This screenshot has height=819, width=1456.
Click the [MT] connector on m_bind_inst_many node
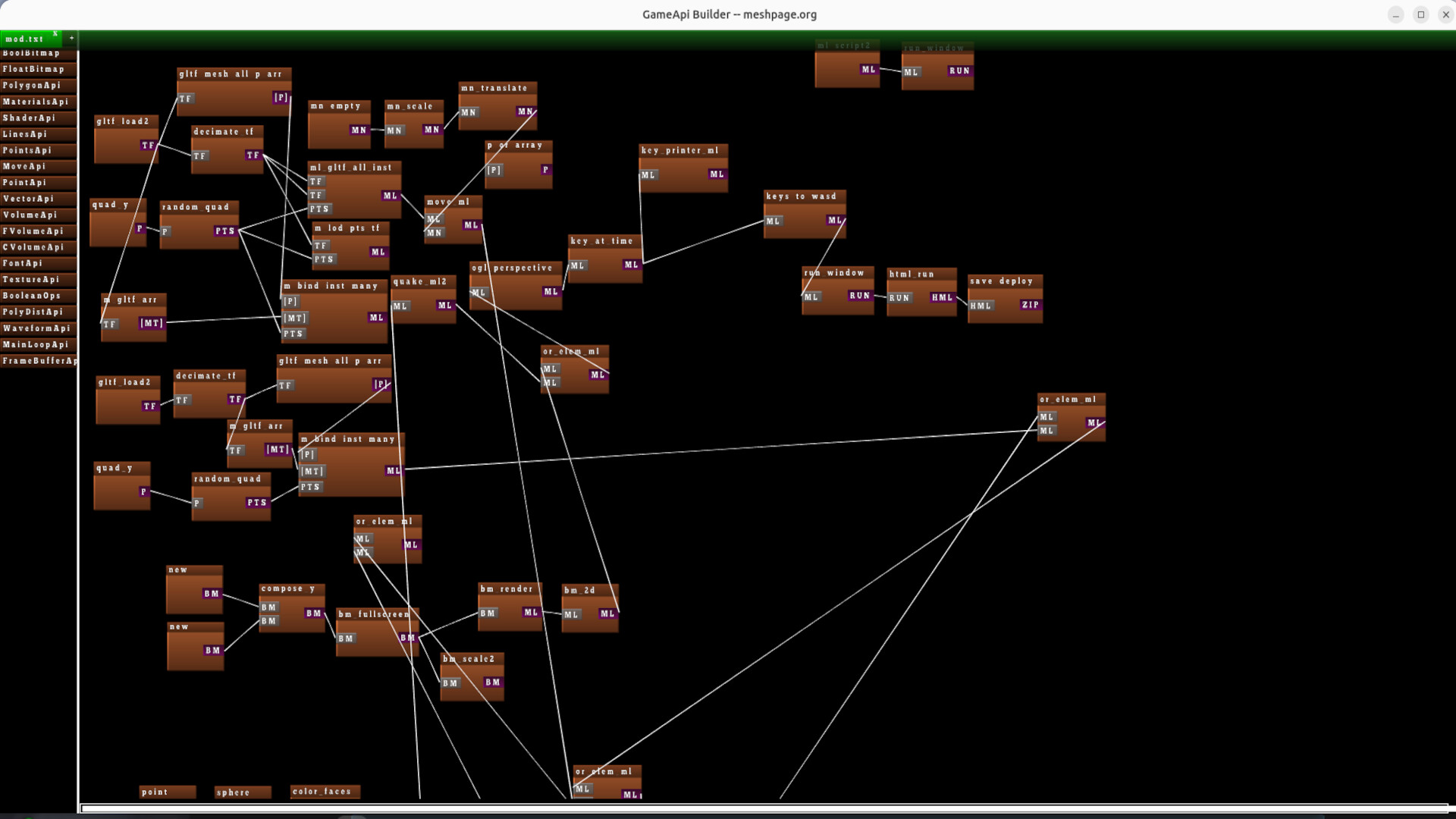click(x=295, y=318)
